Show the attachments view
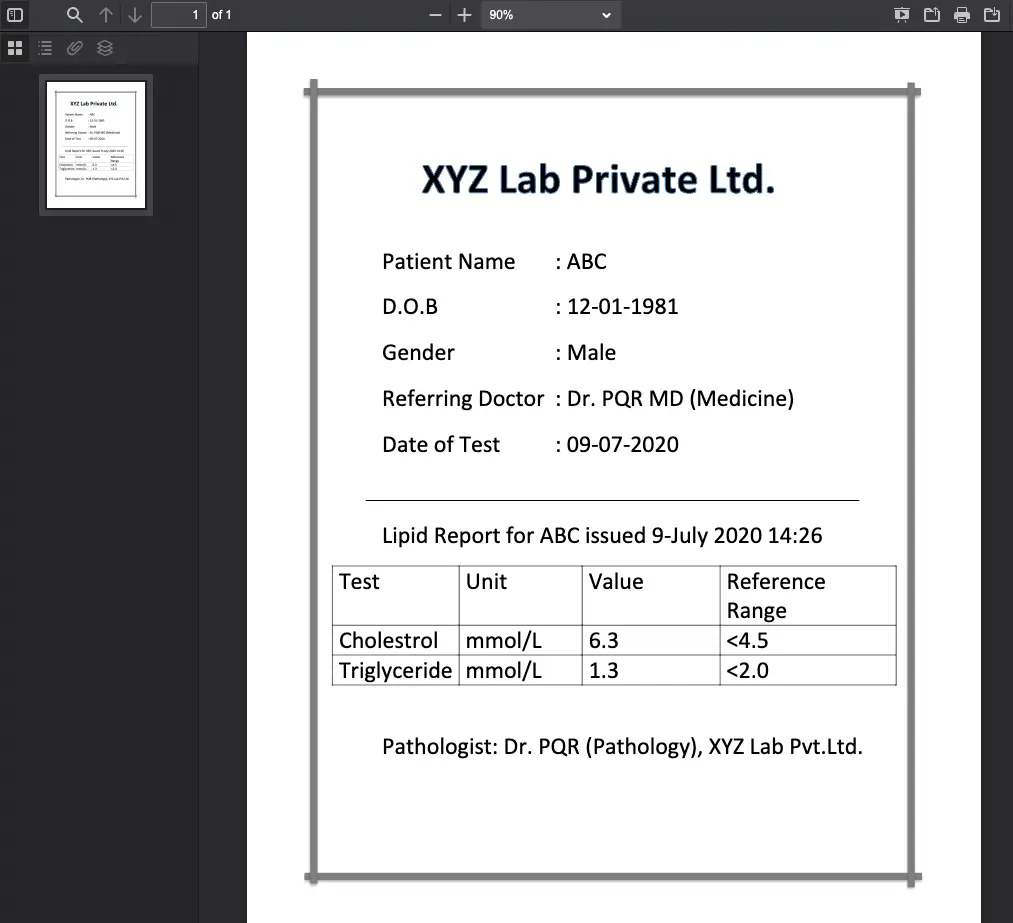 point(75,48)
